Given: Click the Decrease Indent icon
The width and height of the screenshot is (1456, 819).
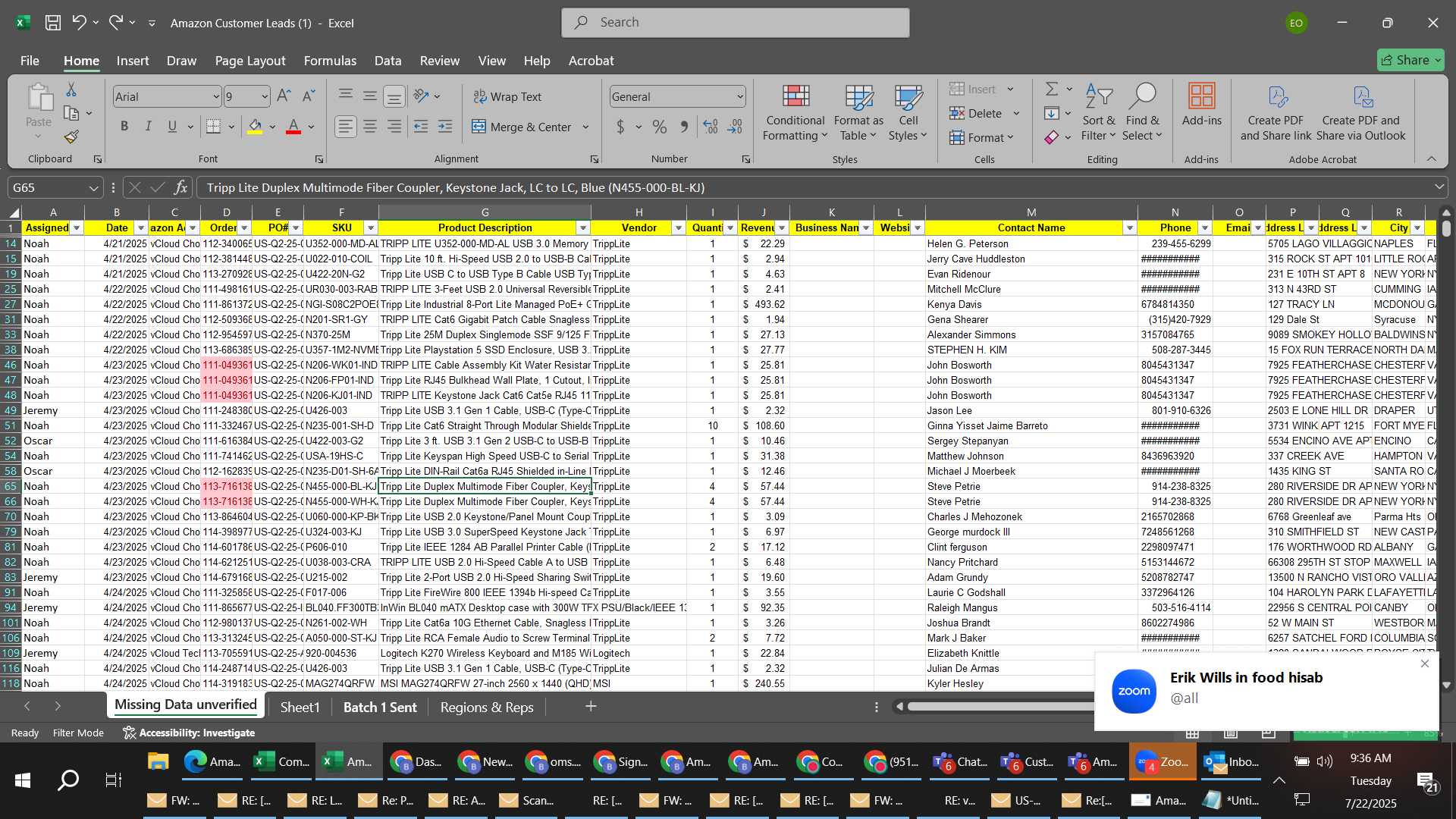Looking at the screenshot, I should (421, 127).
